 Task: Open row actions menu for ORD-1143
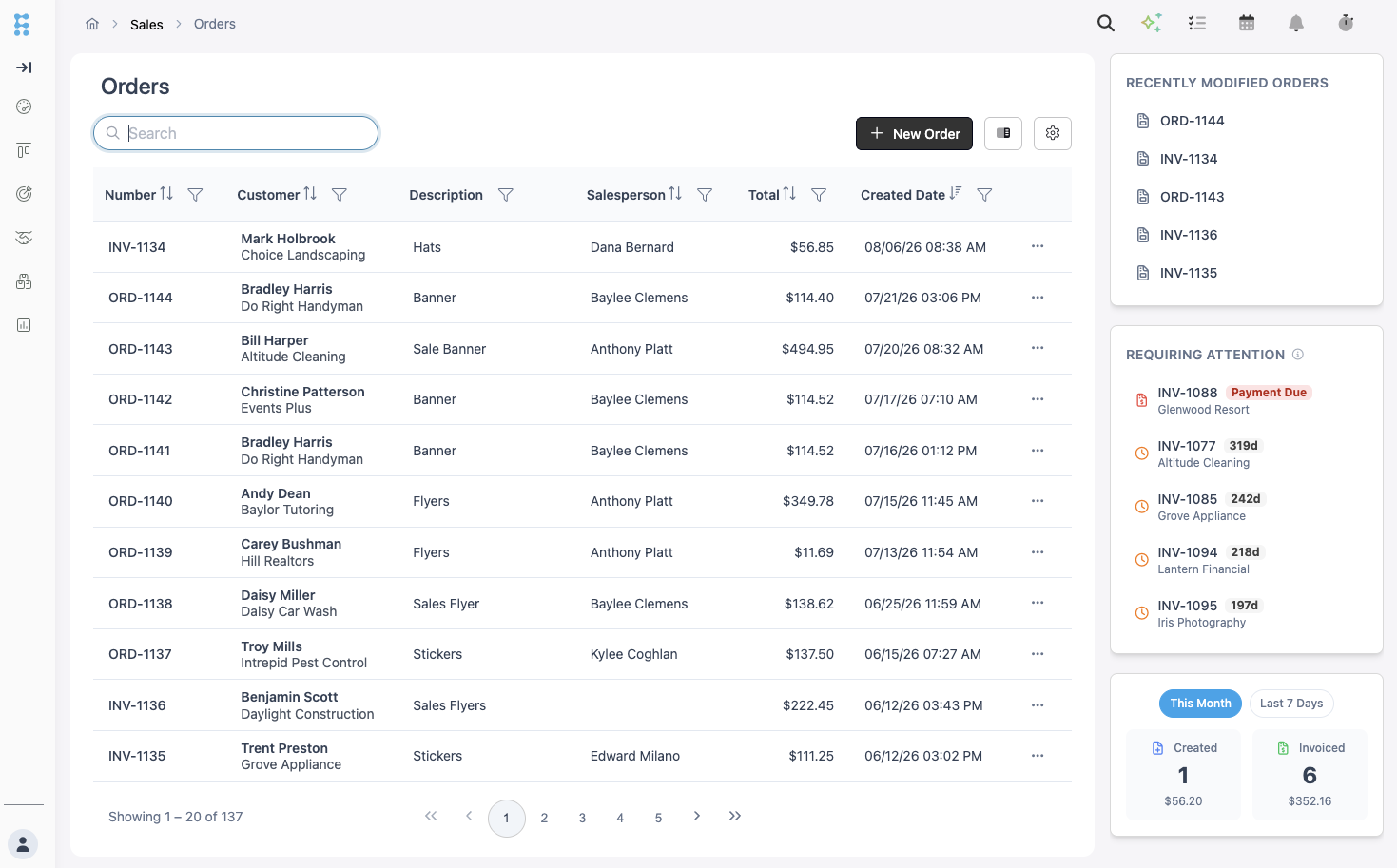coord(1038,348)
